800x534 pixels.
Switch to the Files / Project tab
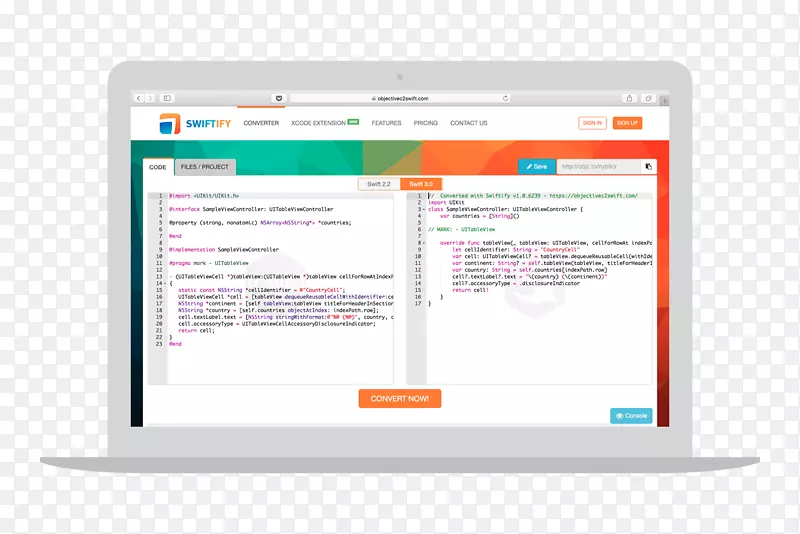[205, 167]
